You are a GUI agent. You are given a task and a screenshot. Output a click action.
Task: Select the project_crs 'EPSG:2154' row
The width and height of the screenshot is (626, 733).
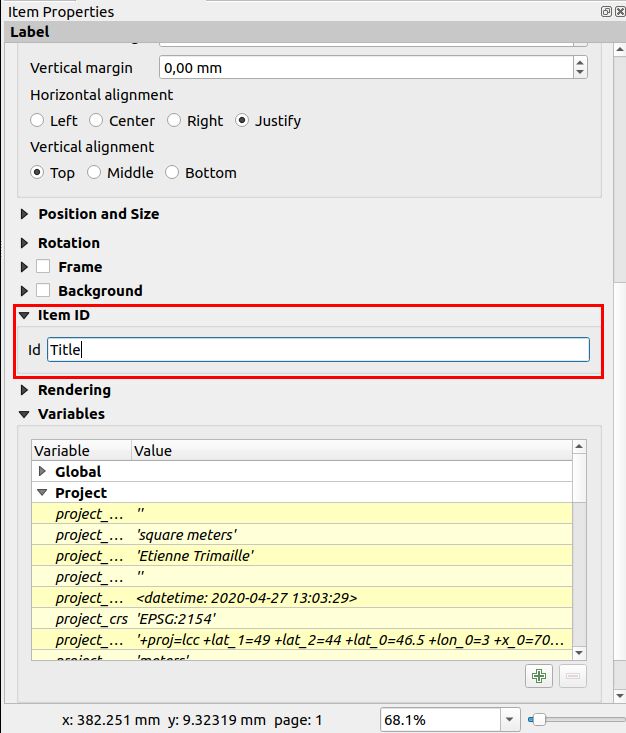coord(302,618)
